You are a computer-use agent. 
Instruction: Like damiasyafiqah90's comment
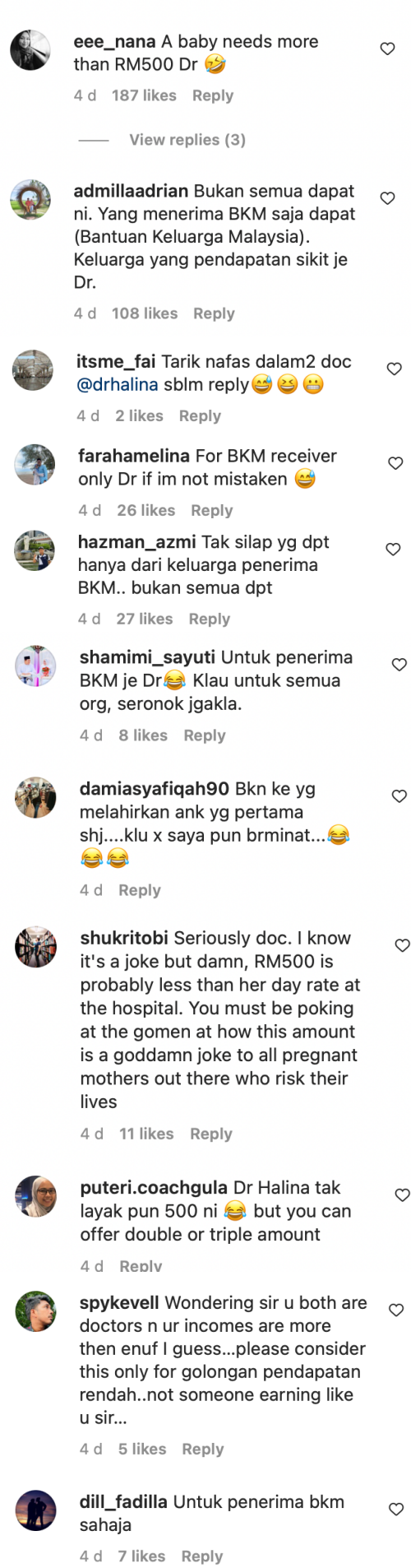tap(399, 796)
